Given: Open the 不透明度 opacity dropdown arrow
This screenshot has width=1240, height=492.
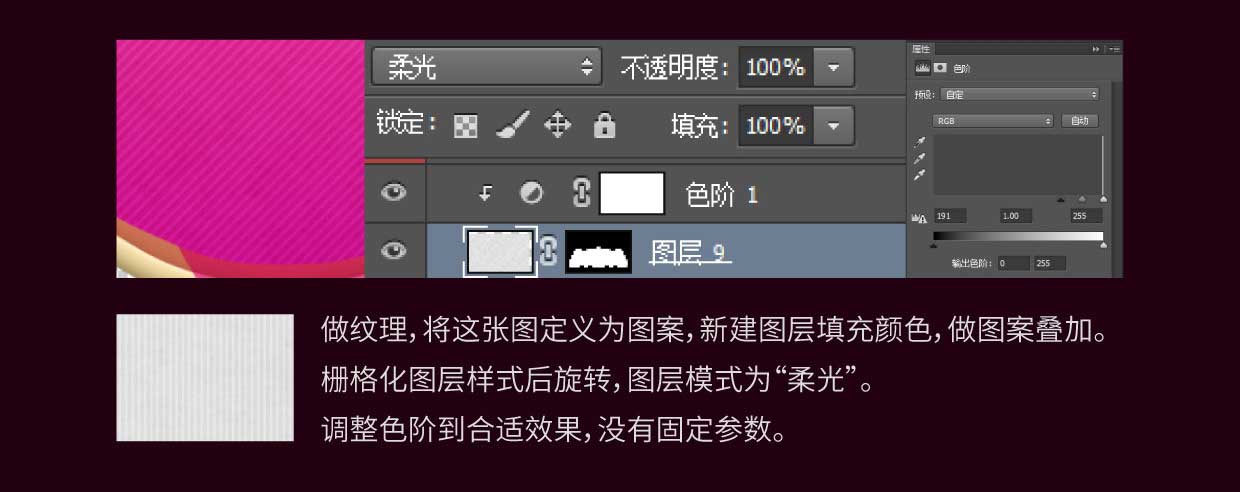Looking at the screenshot, I should (x=834, y=68).
